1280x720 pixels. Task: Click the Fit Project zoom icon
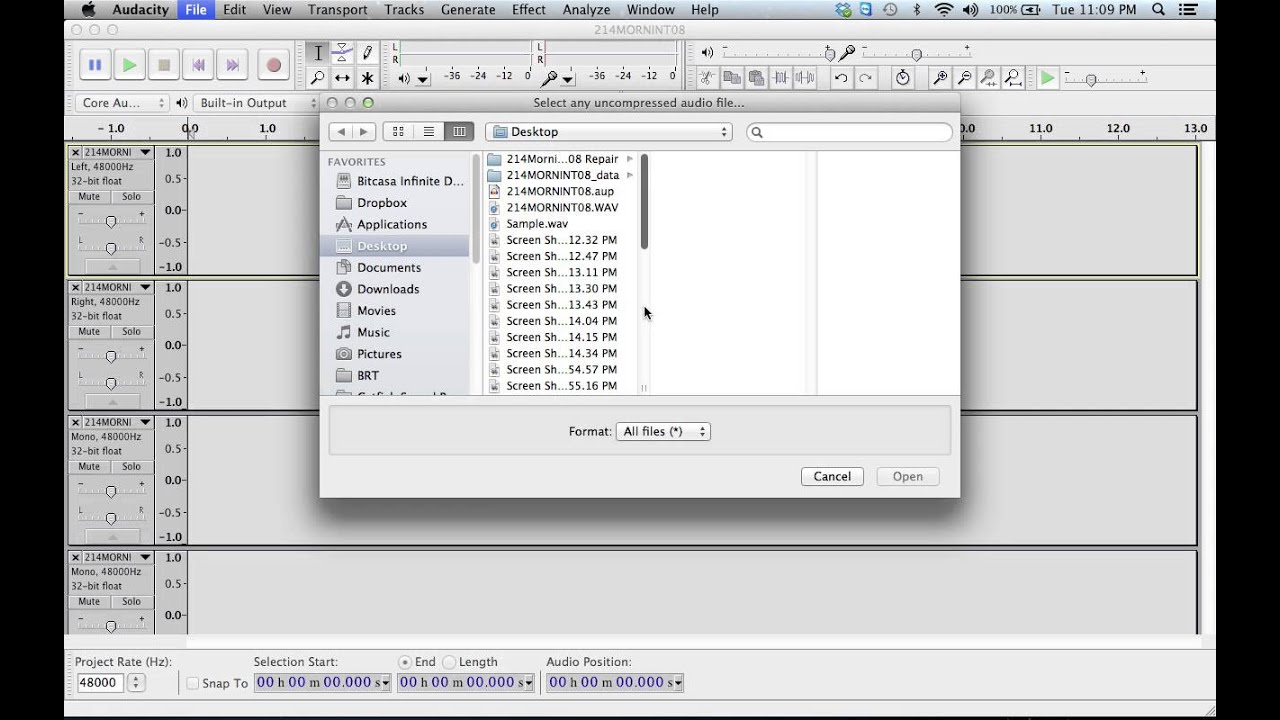(1013, 77)
